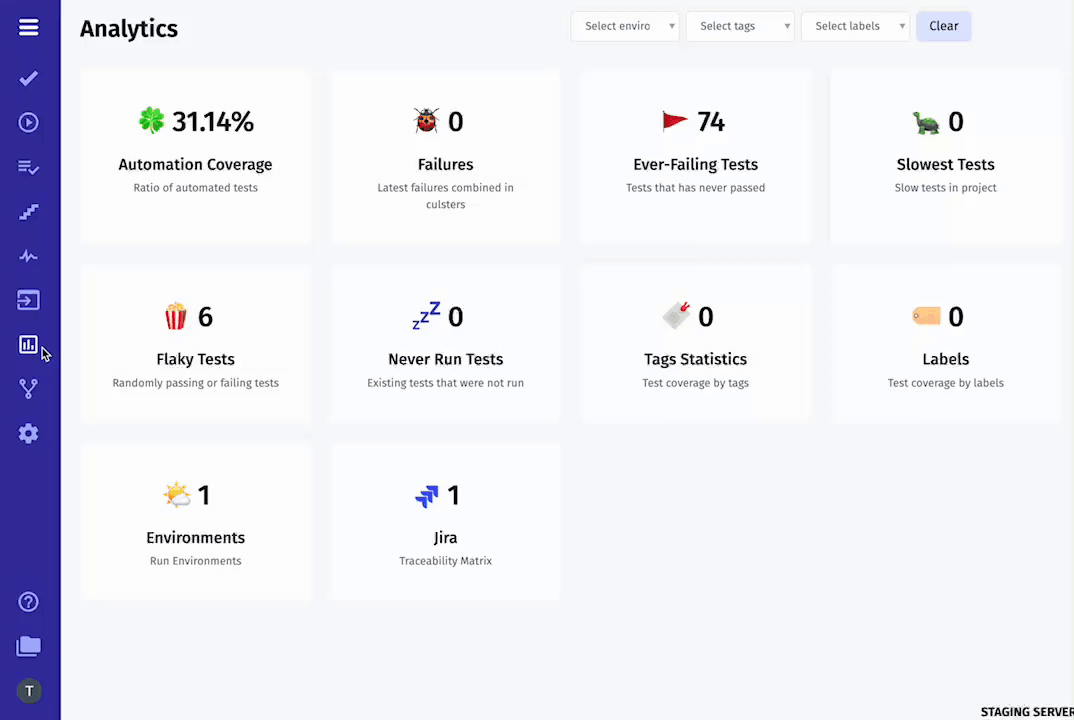The height and width of the screenshot is (720, 1074).
Task: Click the Analytics page heading
Action: tap(129, 29)
